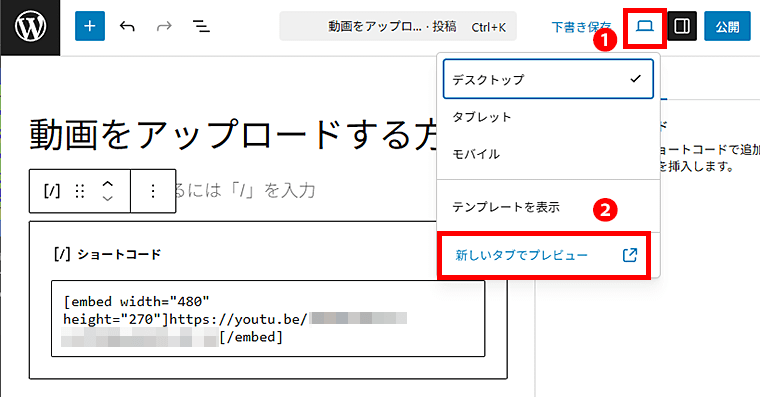Undo the last edit

tap(127, 26)
